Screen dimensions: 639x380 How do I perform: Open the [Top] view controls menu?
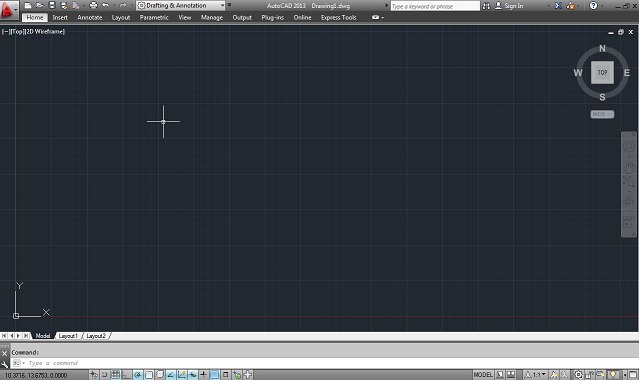point(17,31)
